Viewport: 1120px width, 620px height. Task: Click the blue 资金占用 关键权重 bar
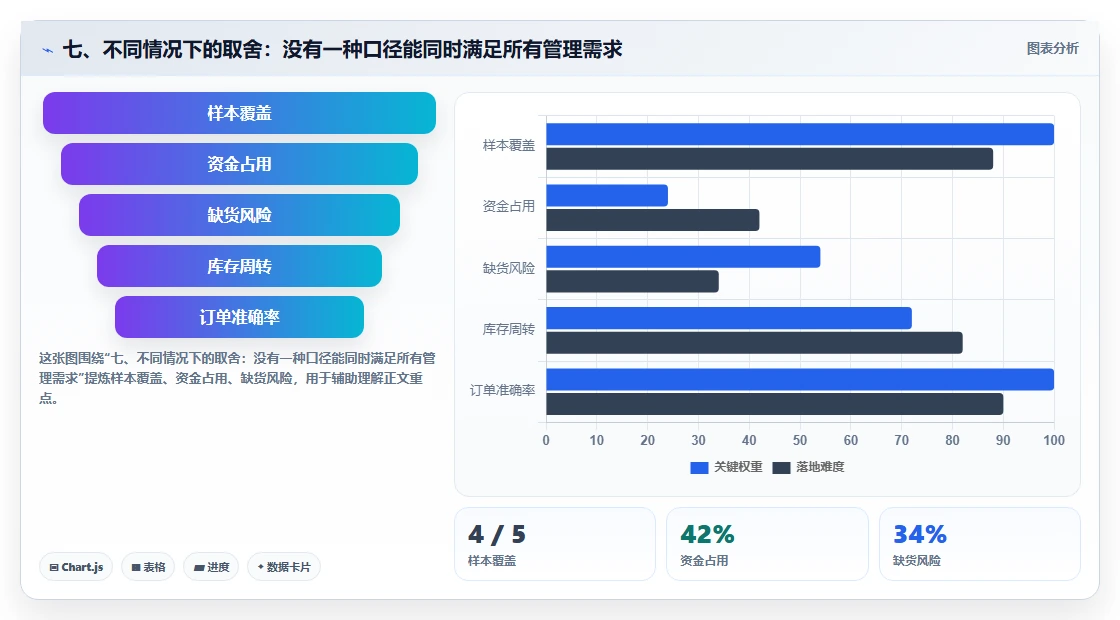click(607, 196)
